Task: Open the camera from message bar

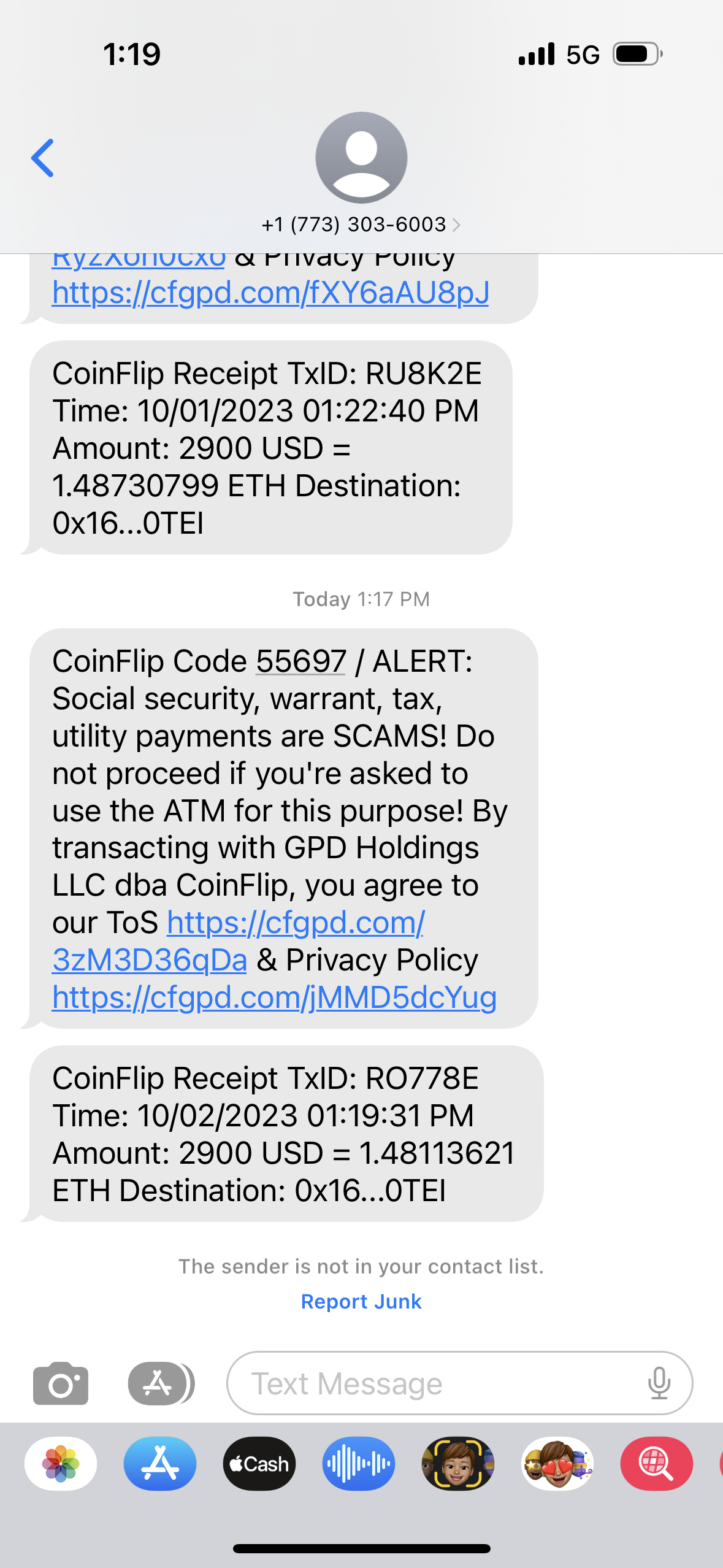Action: tap(61, 1383)
